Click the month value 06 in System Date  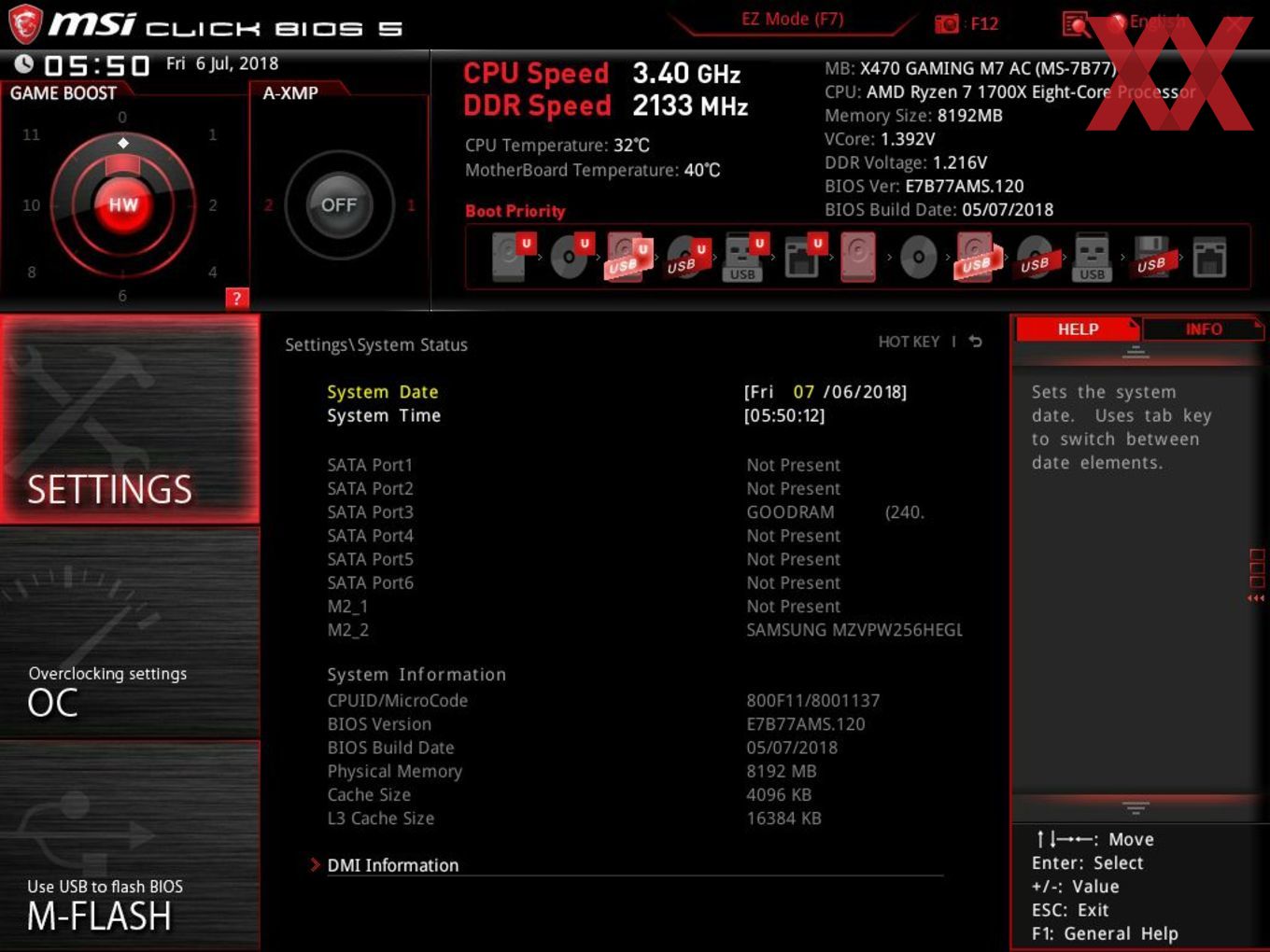pyautogui.click(x=843, y=392)
